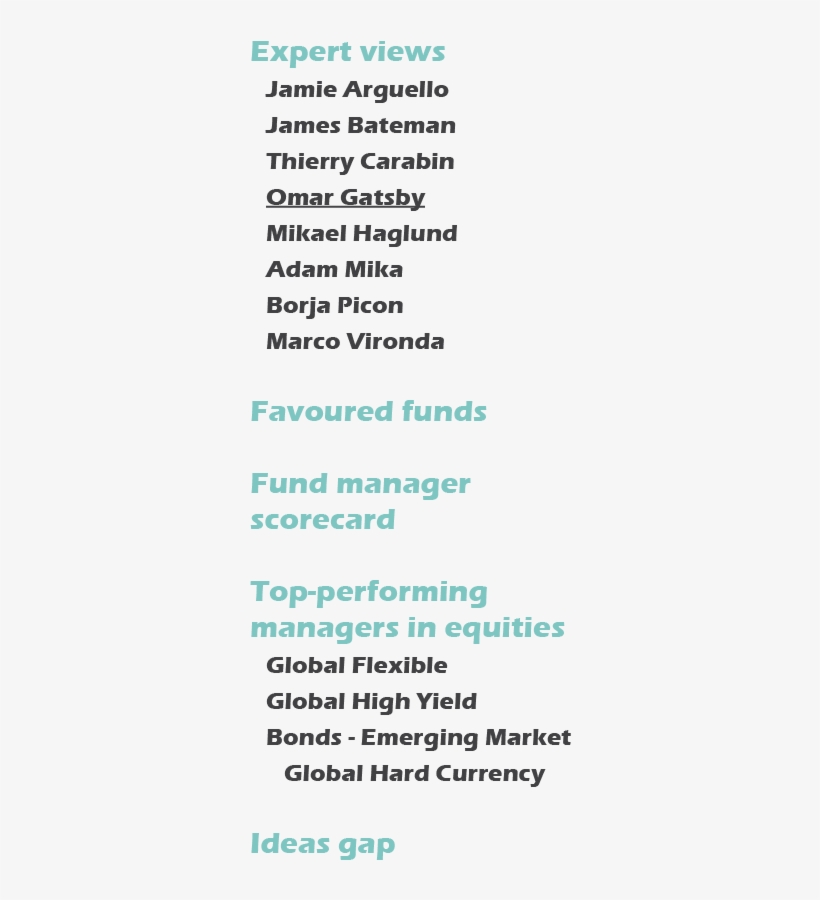Viewport: 820px width, 900px height.
Task: Open Fund manager scorecard heading
Action: pyautogui.click(x=360, y=502)
